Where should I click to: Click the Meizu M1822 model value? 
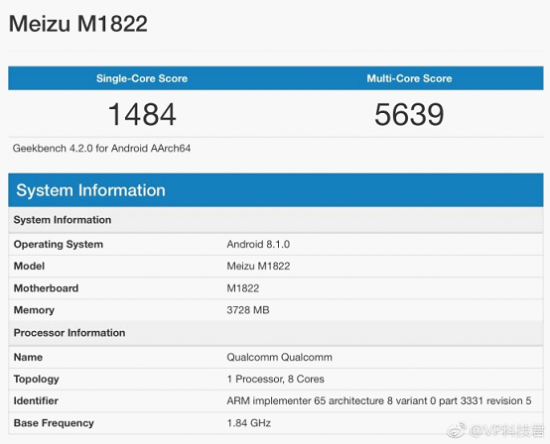pyautogui.click(x=258, y=266)
